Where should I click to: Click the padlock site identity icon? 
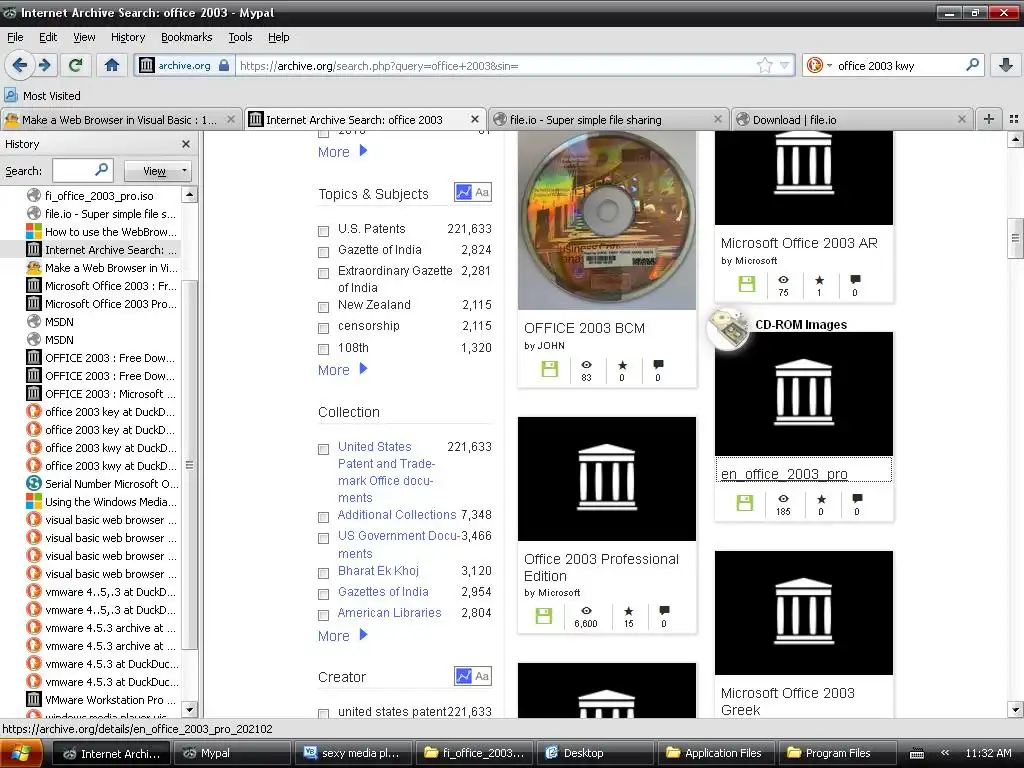(x=224, y=65)
